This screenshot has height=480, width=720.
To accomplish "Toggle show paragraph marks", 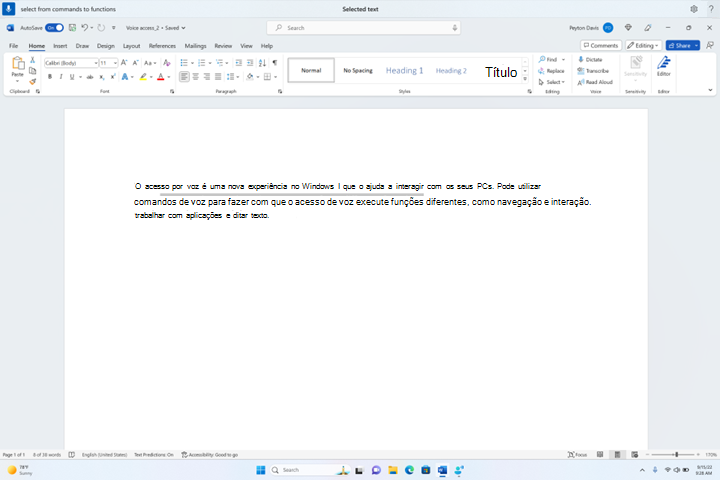I will (x=275, y=63).
